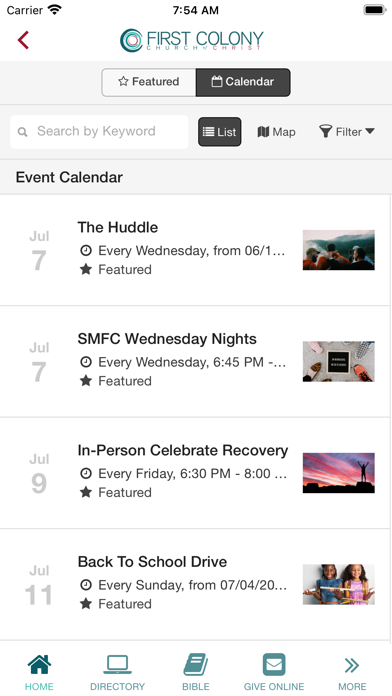The image size is (392, 696).
Task: Toggle the List view button
Action: coord(220,132)
